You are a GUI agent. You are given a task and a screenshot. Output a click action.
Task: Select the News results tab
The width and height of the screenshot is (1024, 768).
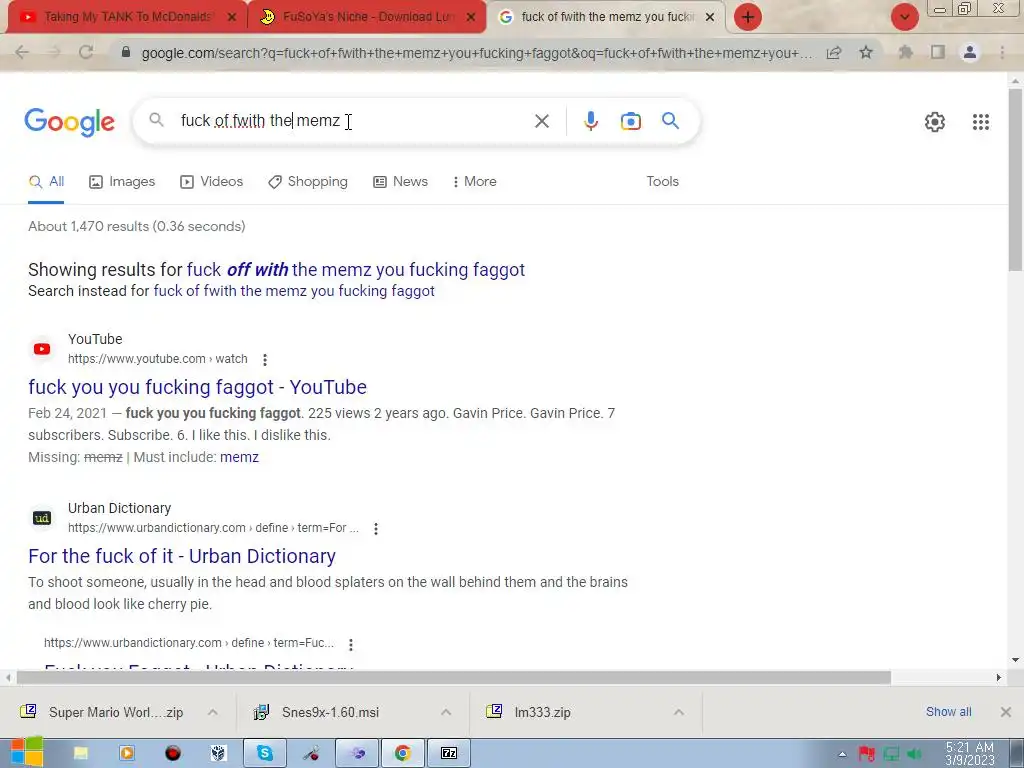point(400,182)
